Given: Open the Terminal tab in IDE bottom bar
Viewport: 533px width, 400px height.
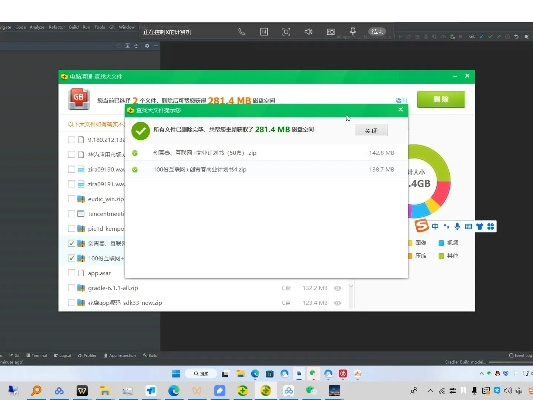Looking at the screenshot, I should point(37,355).
